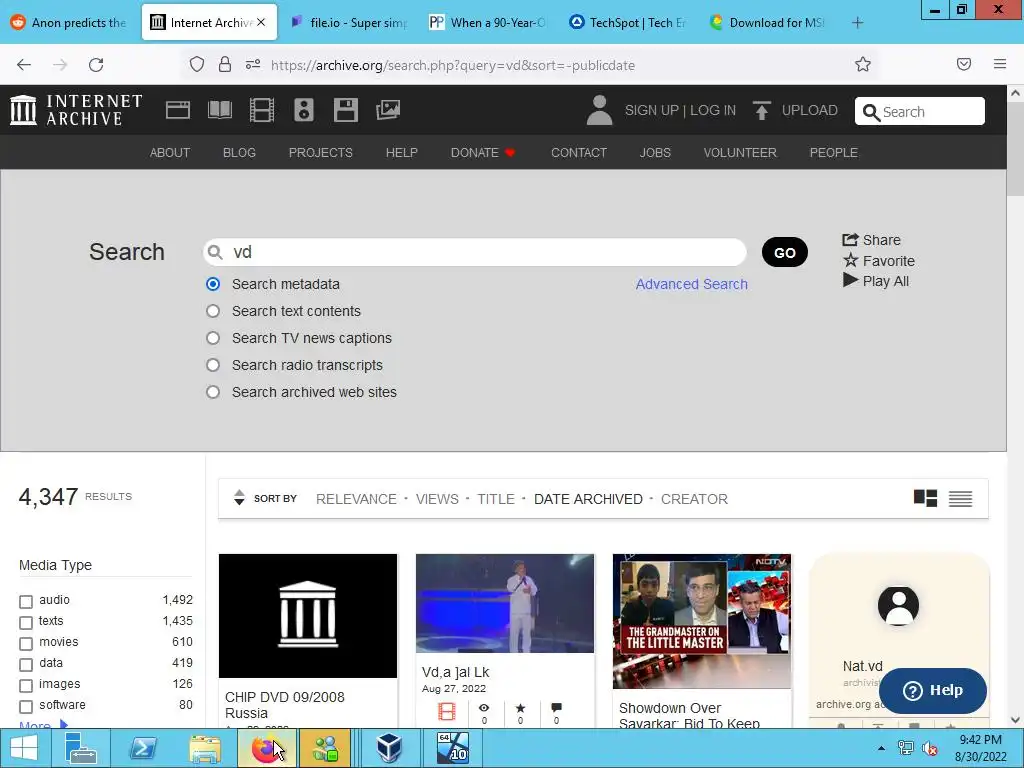The height and width of the screenshot is (768, 1024).
Task: Click the tracking protection shield icon
Action: click(x=197, y=64)
